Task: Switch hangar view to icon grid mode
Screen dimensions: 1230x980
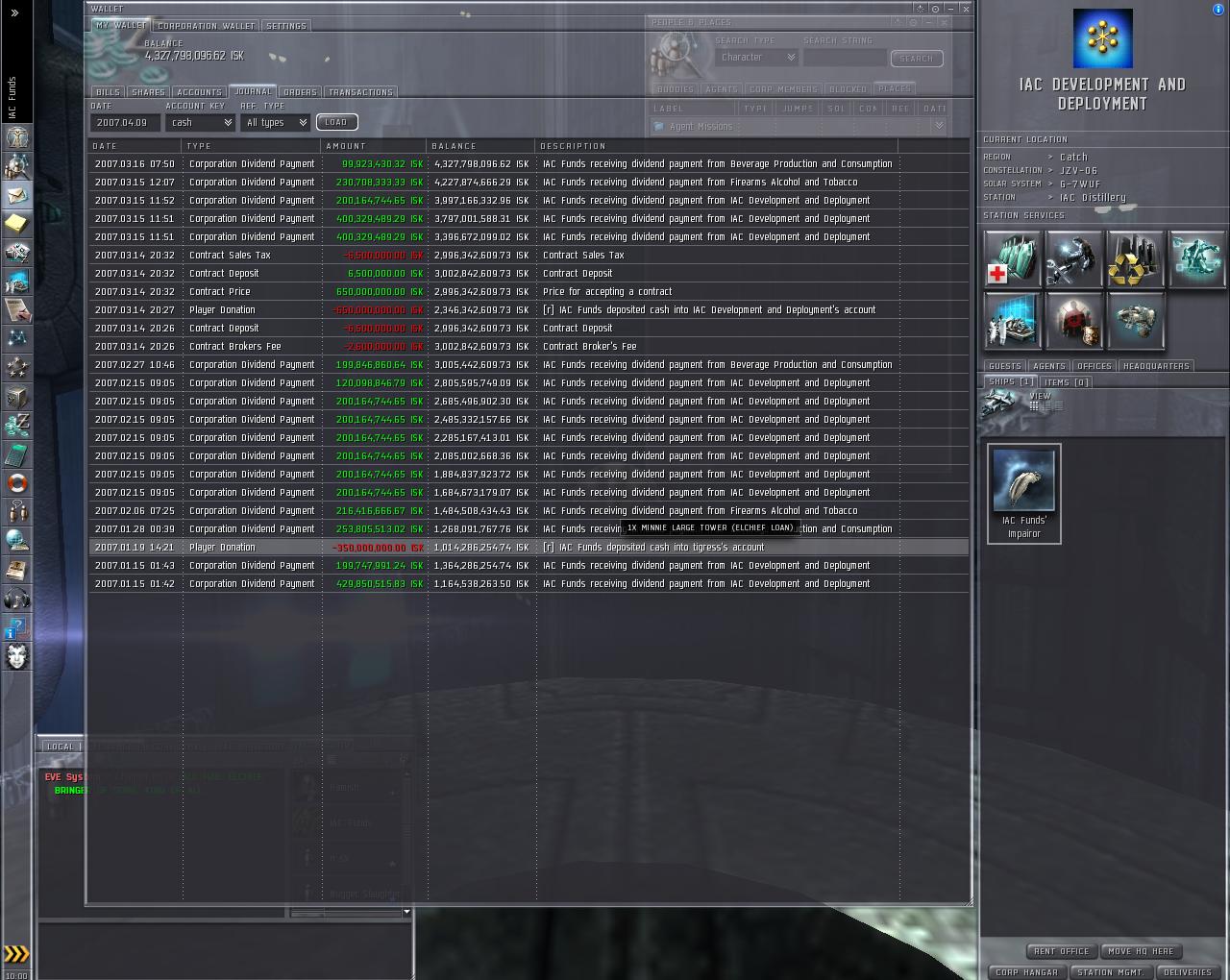Action: [1034, 406]
